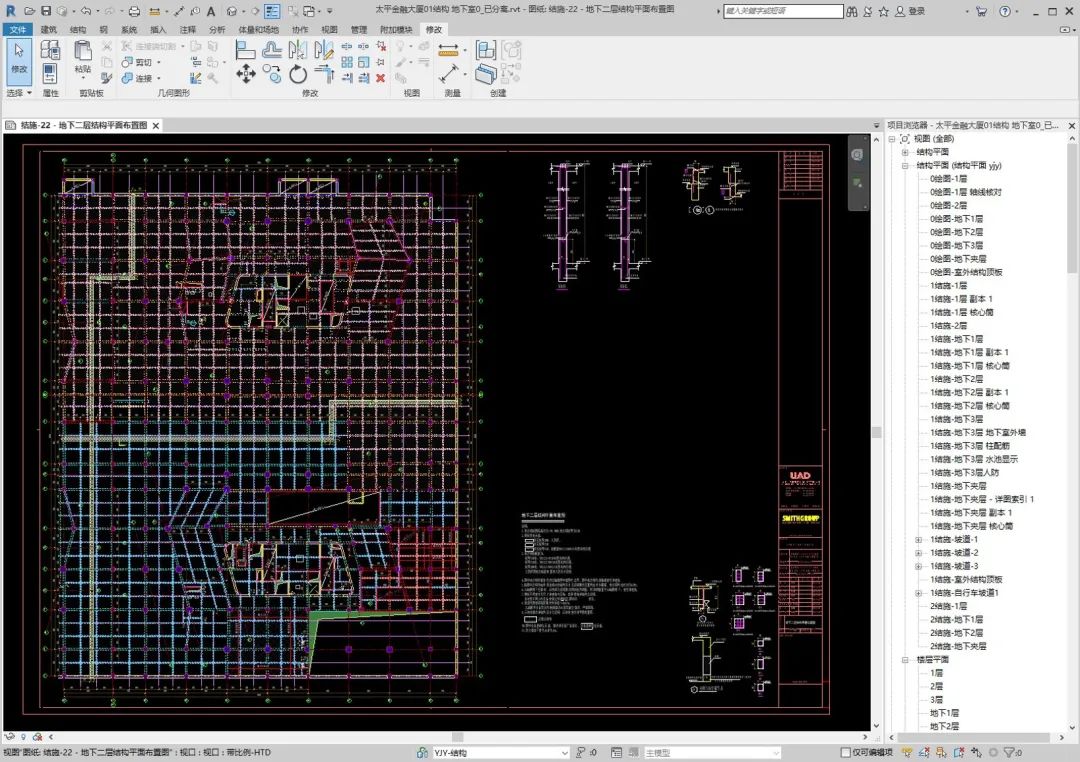
Task: Switch to the 结构 ribbon tab
Action: tap(77, 30)
